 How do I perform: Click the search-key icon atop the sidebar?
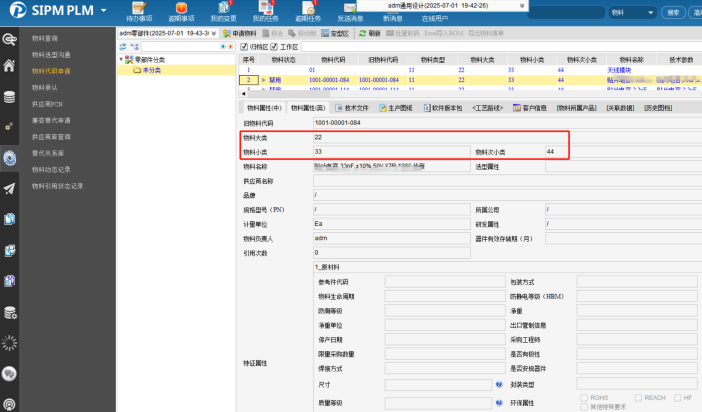9,39
